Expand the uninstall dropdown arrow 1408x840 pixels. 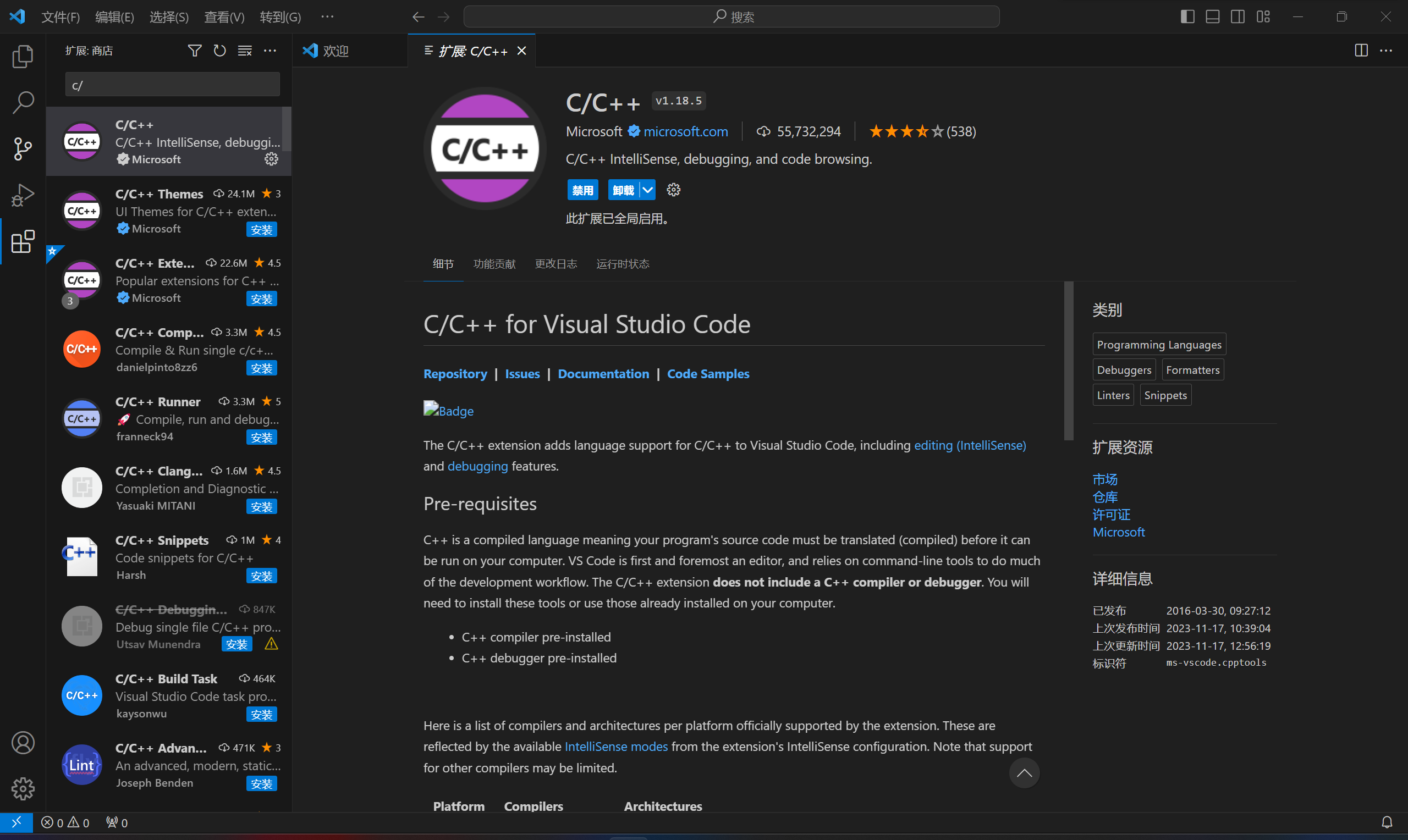point(647,190)
